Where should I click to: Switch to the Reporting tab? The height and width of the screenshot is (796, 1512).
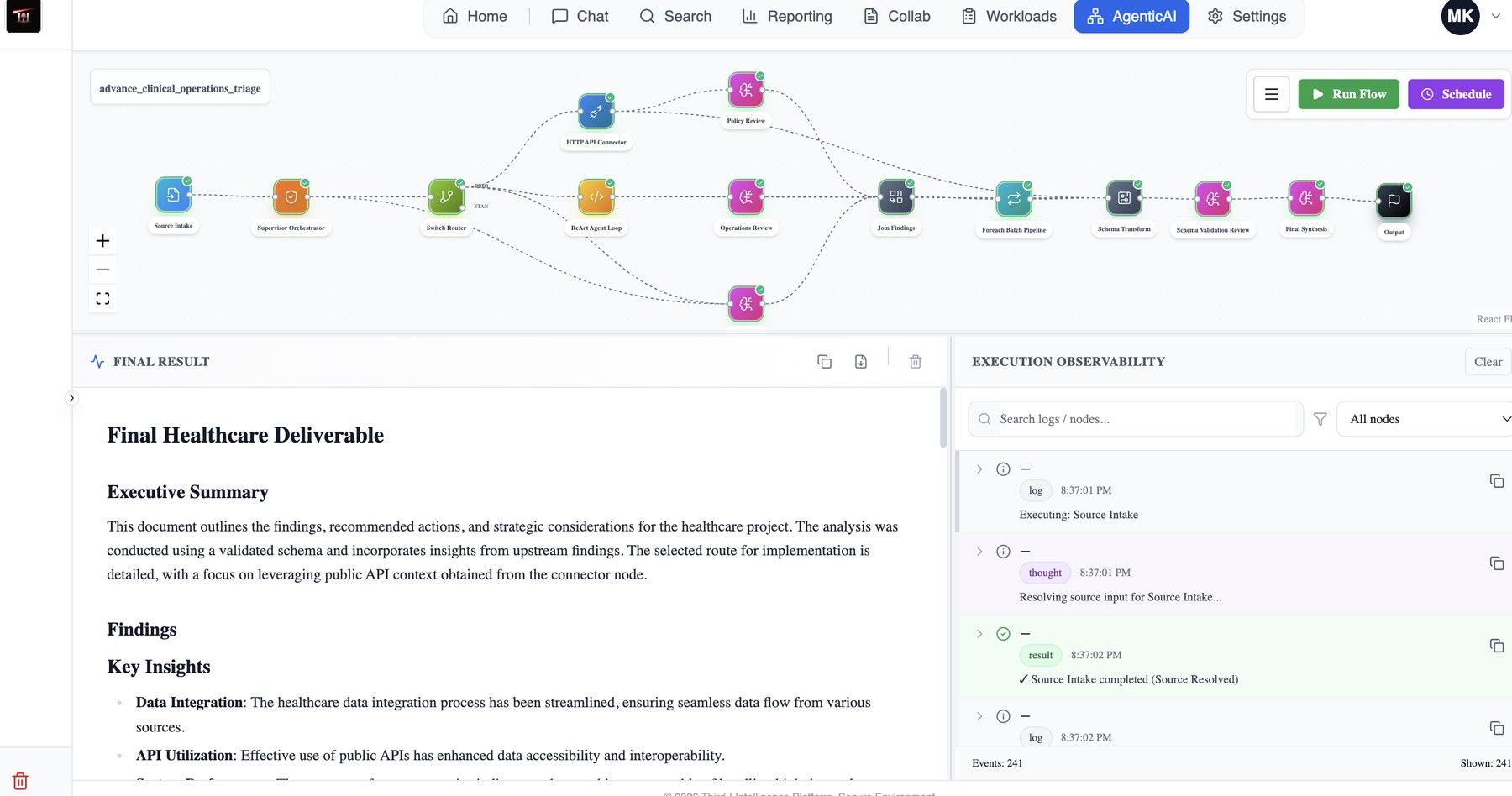click(787, 16)
